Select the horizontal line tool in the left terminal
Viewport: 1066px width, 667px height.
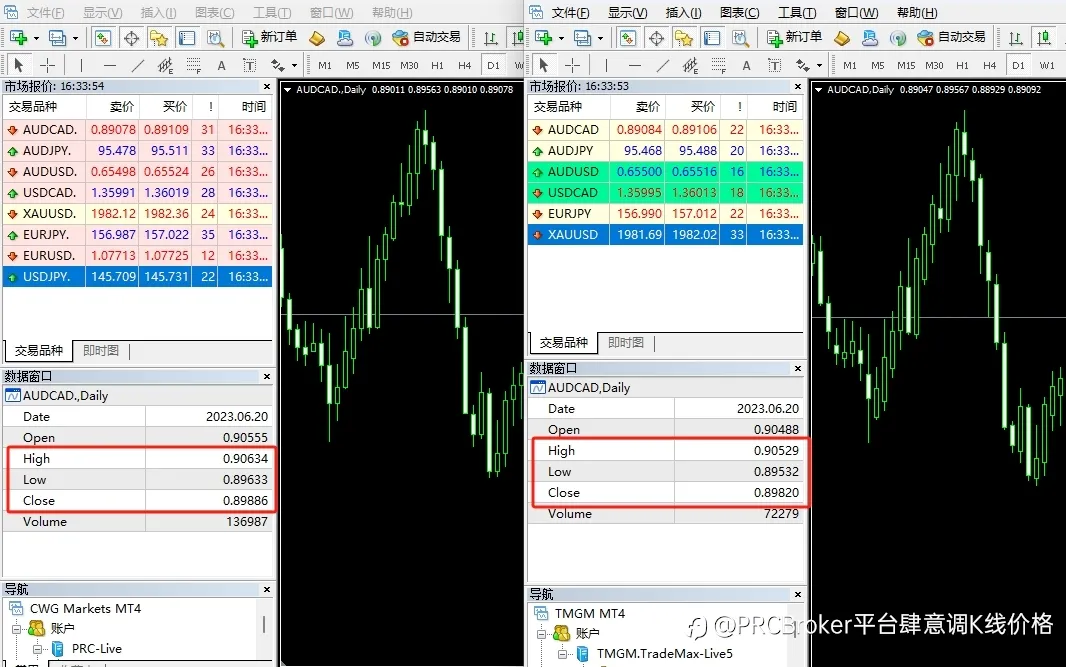click(109, 65)
